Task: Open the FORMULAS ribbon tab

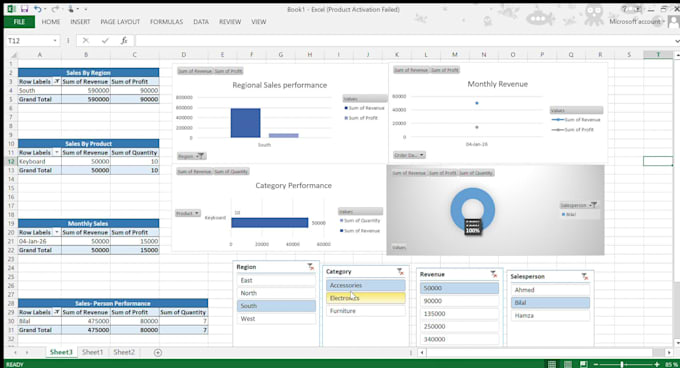Action: (167, 22)
